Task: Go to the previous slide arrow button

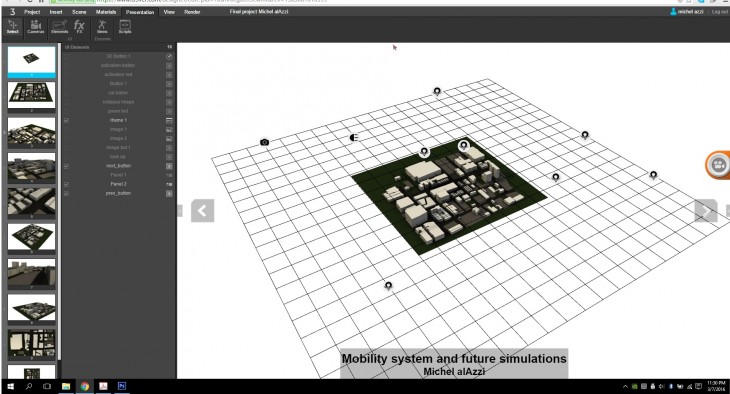Action: coord(203,211)
